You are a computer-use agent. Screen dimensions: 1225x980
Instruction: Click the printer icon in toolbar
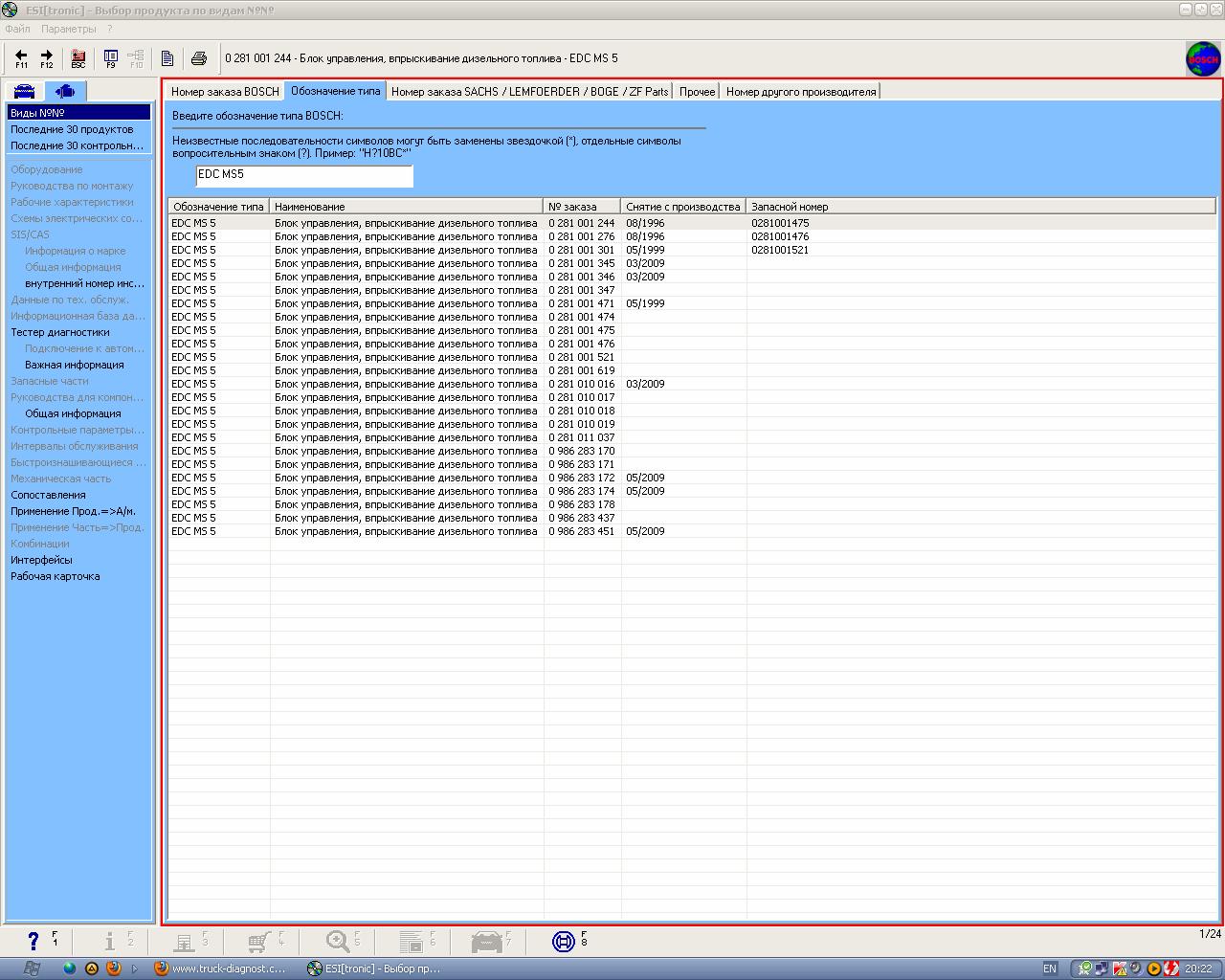tap(199, 58)
